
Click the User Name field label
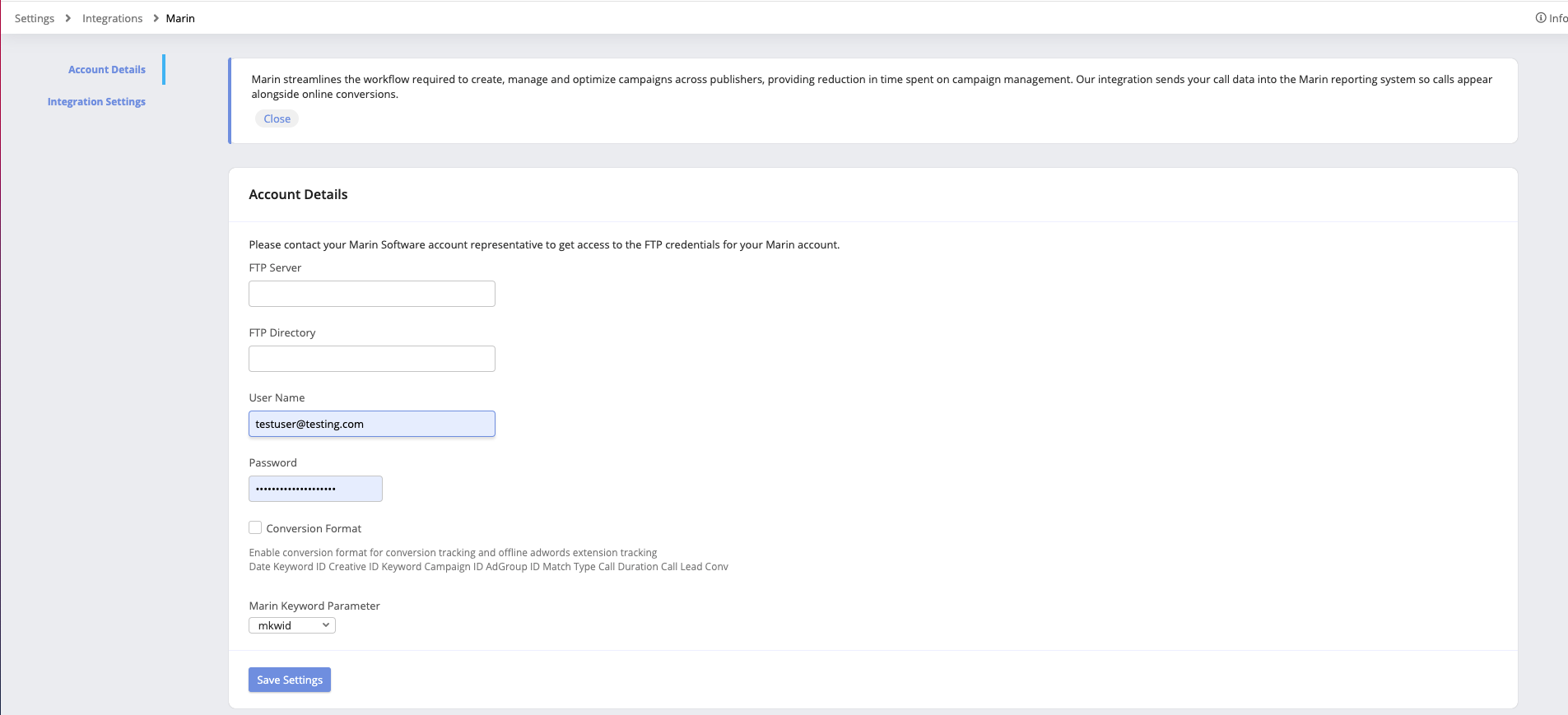(277, 397)
